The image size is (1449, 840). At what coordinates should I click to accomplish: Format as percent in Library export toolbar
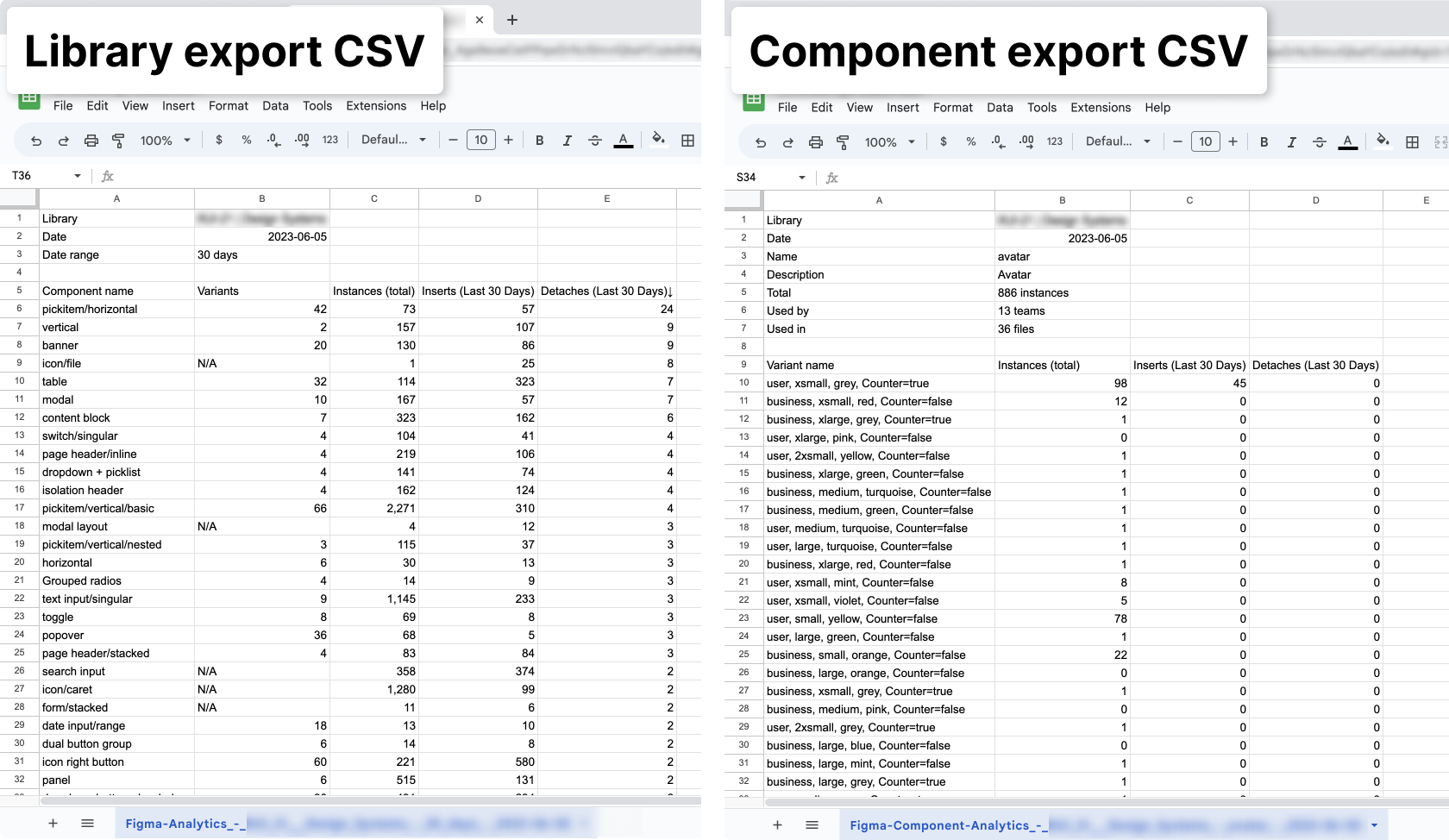pos(247,140)
